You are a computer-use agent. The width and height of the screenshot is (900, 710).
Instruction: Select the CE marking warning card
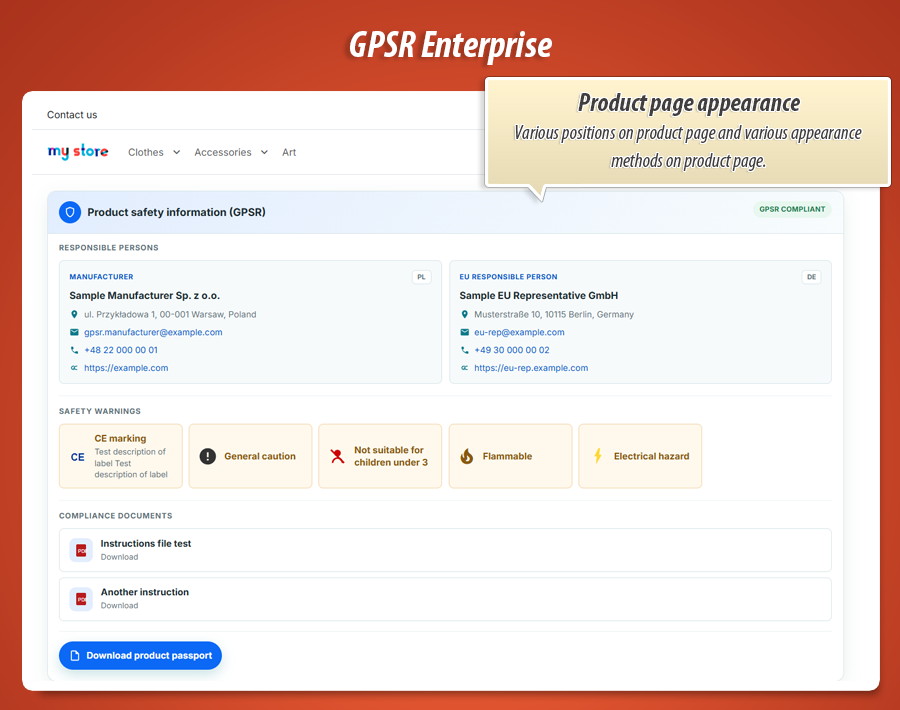coord(121,456)
